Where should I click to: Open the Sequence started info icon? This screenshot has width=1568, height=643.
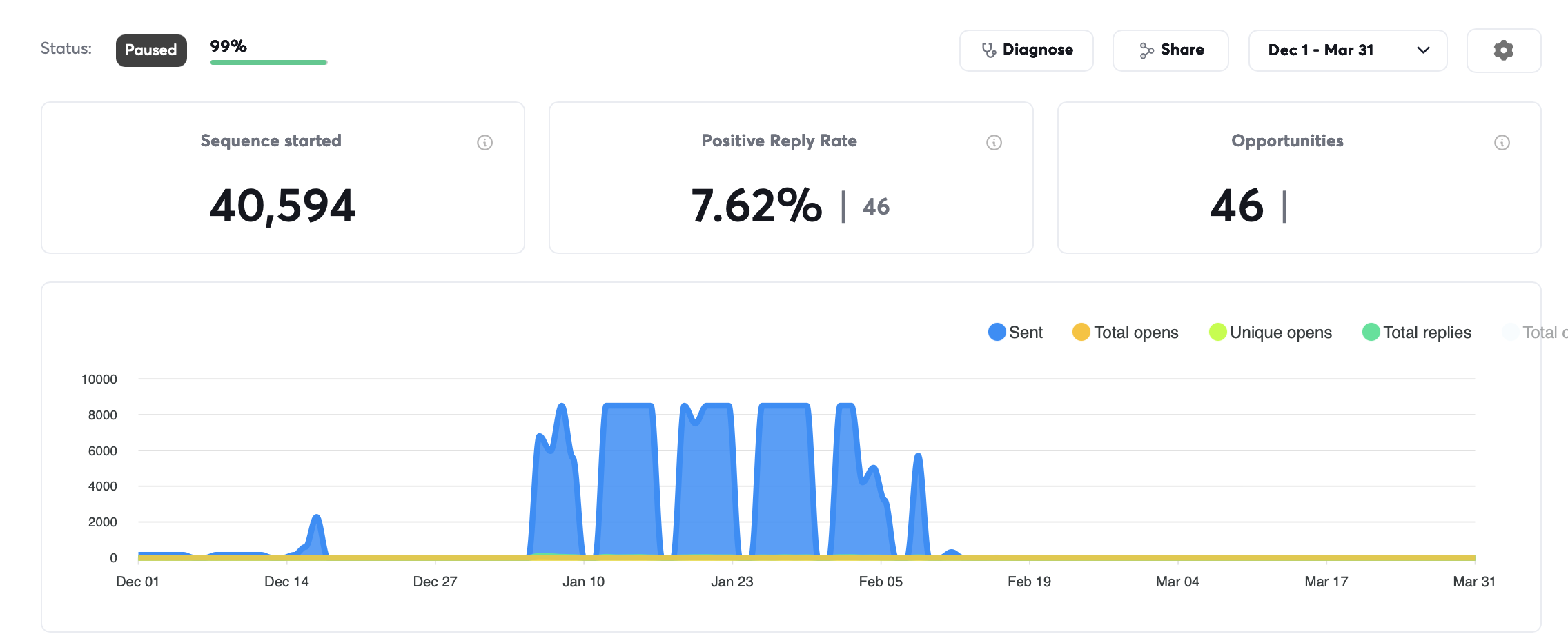(484, 142)
